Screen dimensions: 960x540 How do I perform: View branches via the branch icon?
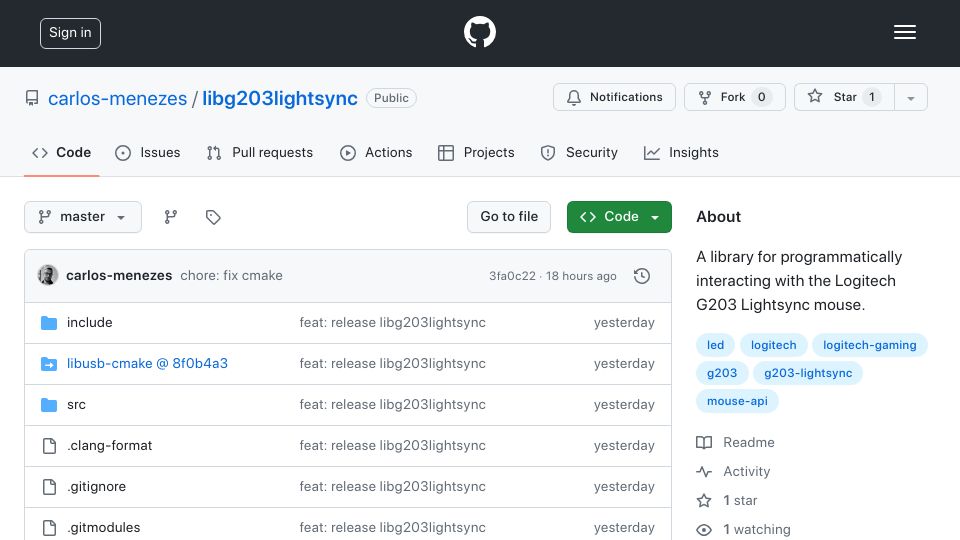click(x=171, y=217)
